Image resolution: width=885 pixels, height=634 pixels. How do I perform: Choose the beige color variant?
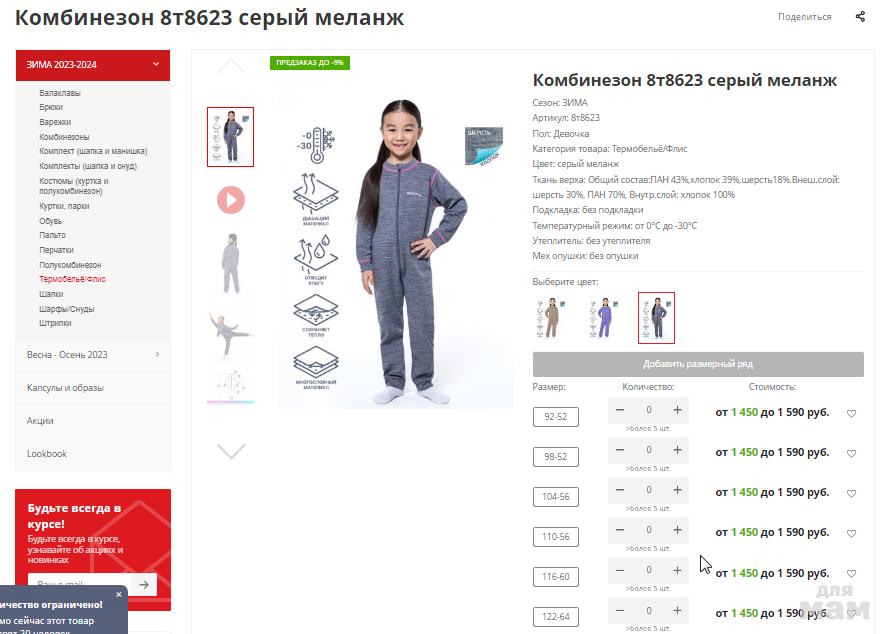point(551,318)
